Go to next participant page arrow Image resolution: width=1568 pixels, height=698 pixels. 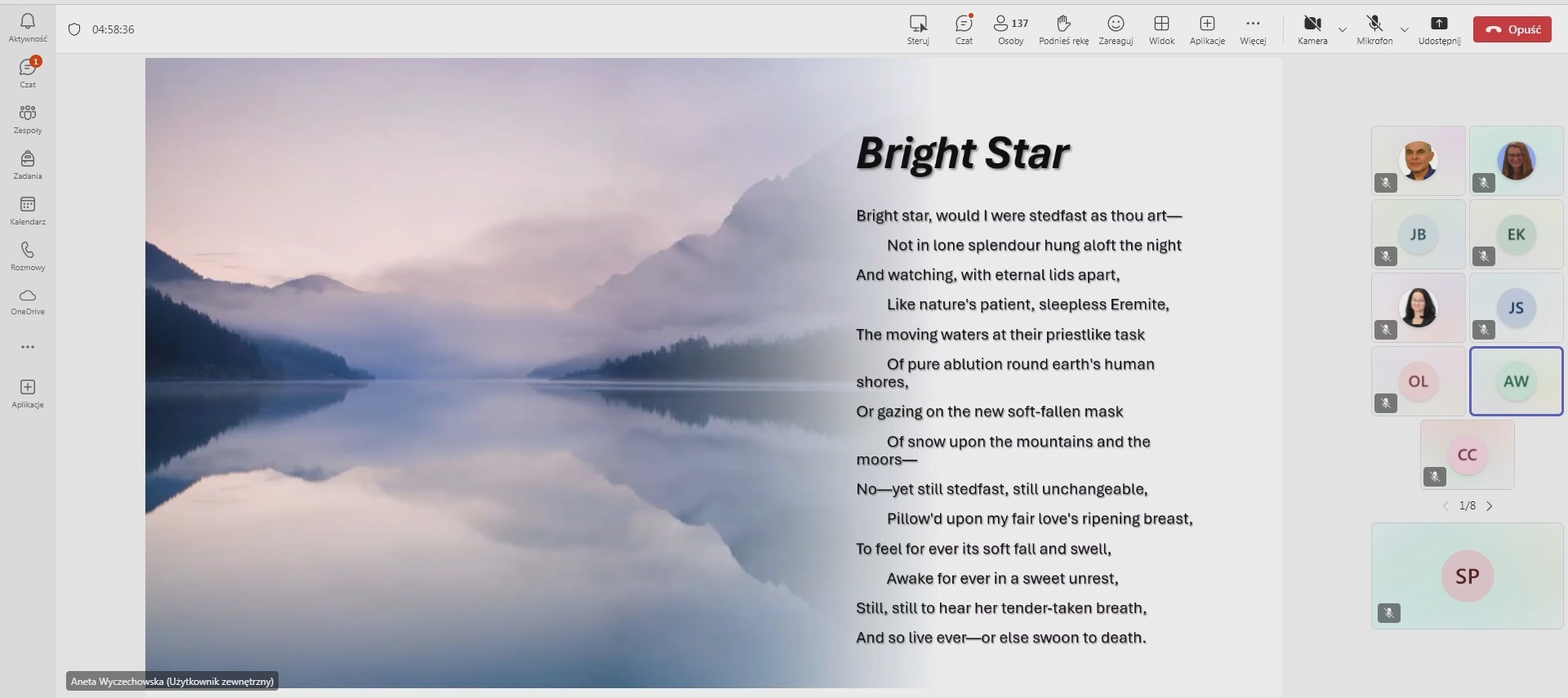[1490, 506]
